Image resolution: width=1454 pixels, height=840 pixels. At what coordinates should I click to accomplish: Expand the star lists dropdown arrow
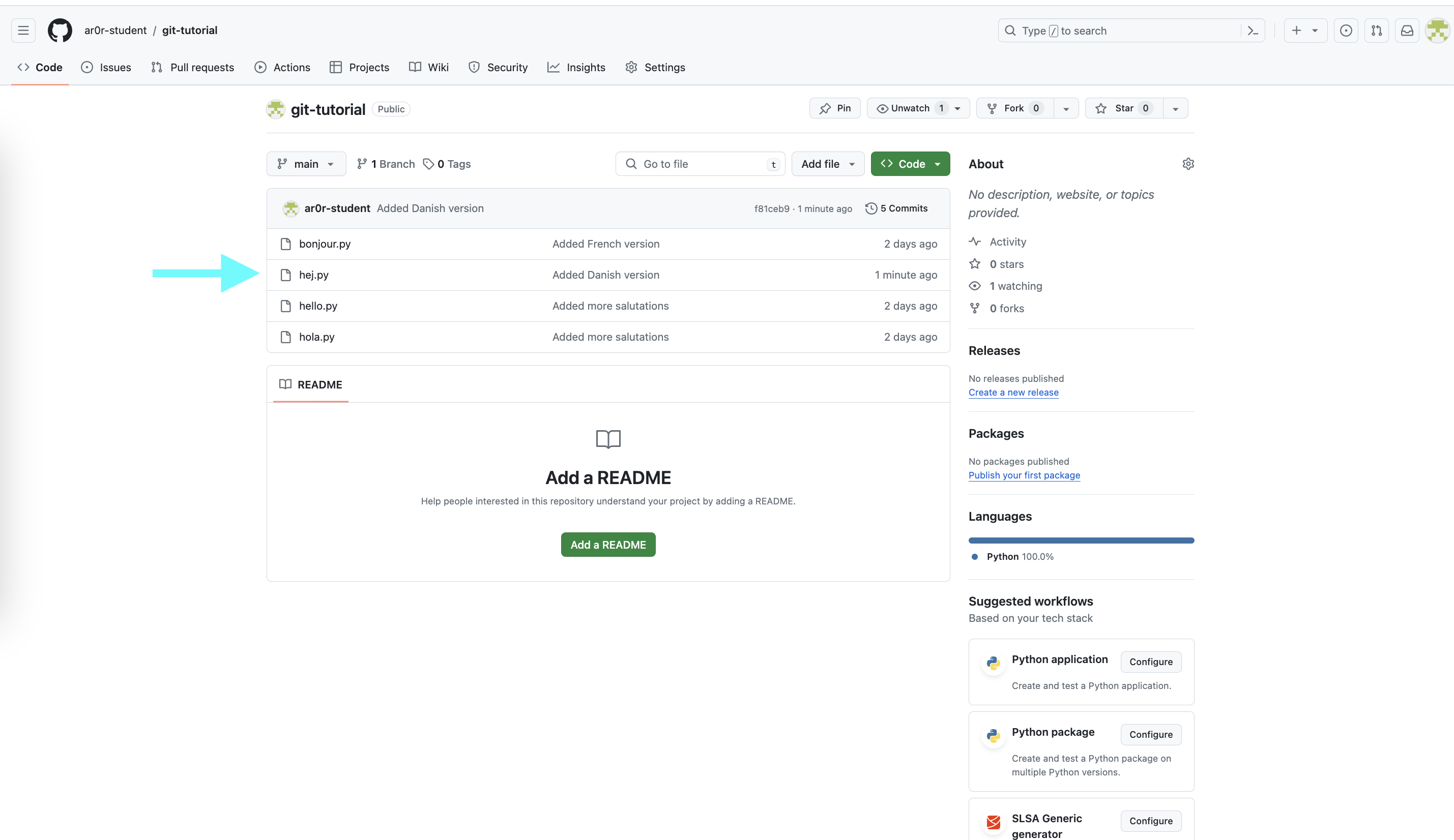coord(1175,108)
